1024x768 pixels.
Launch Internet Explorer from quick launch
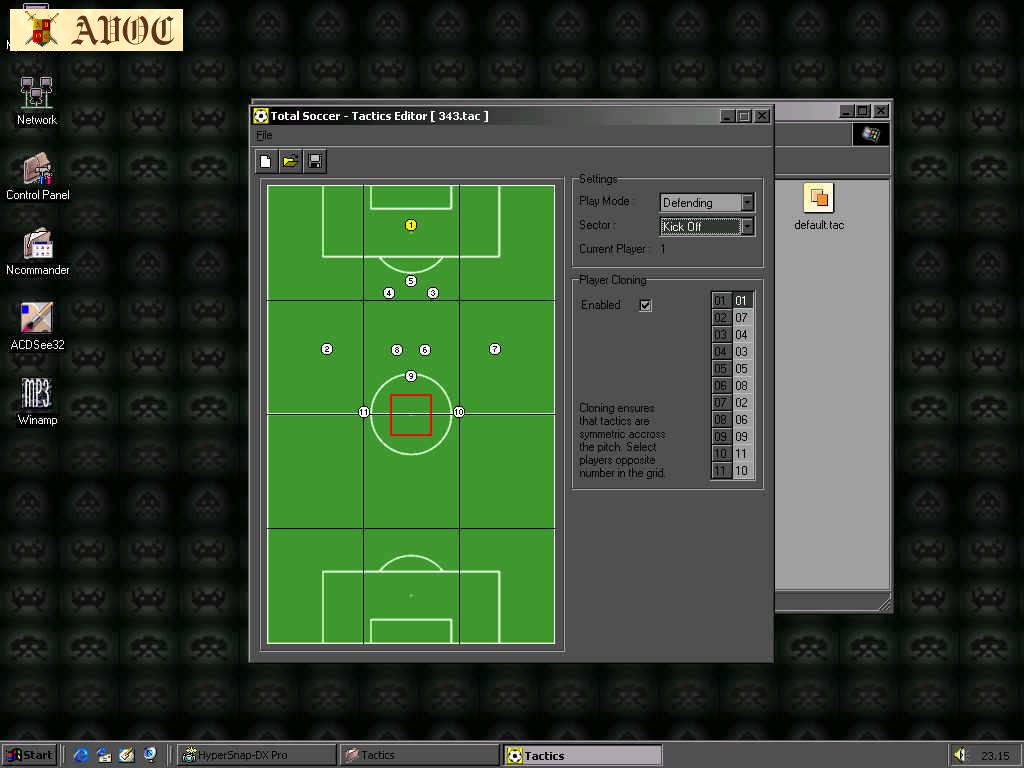81,756
